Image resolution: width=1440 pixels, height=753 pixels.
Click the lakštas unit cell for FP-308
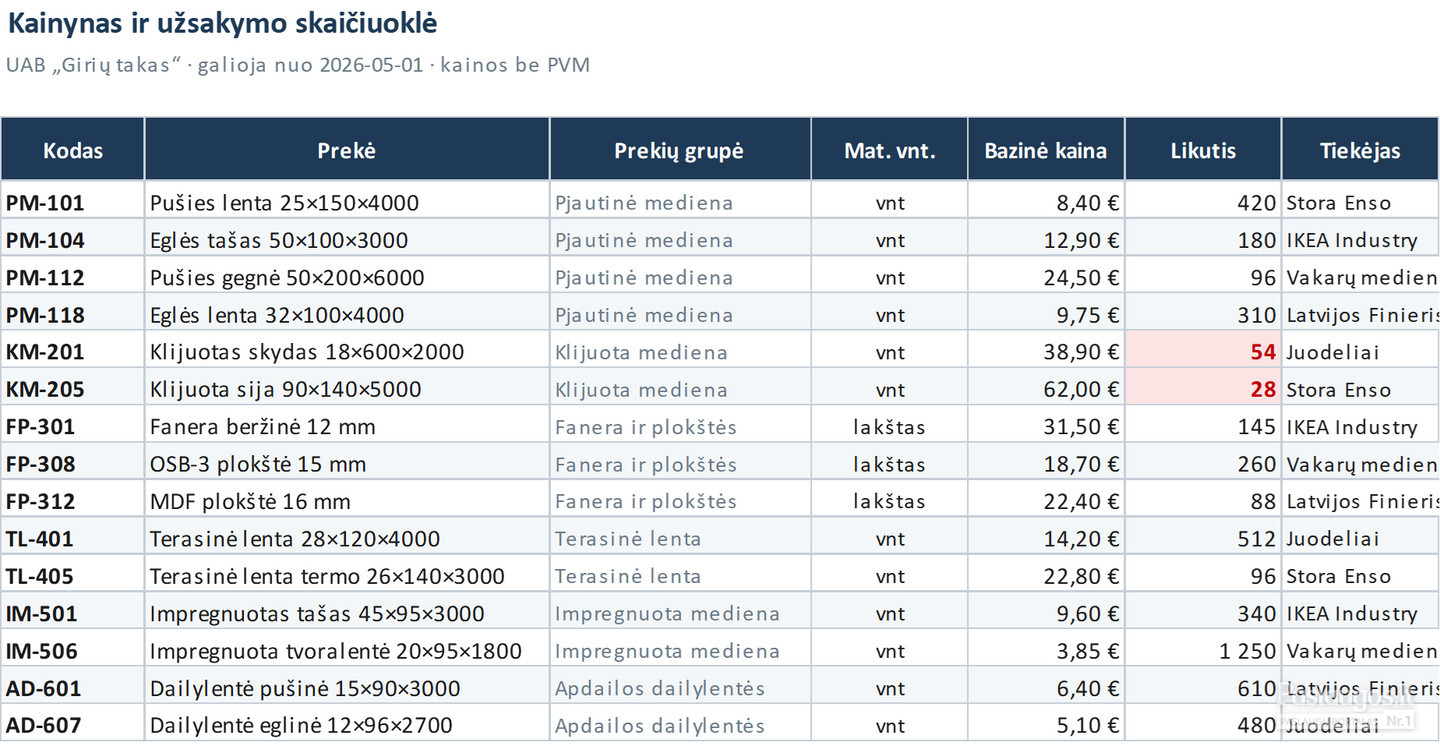(x=889, y=464)
